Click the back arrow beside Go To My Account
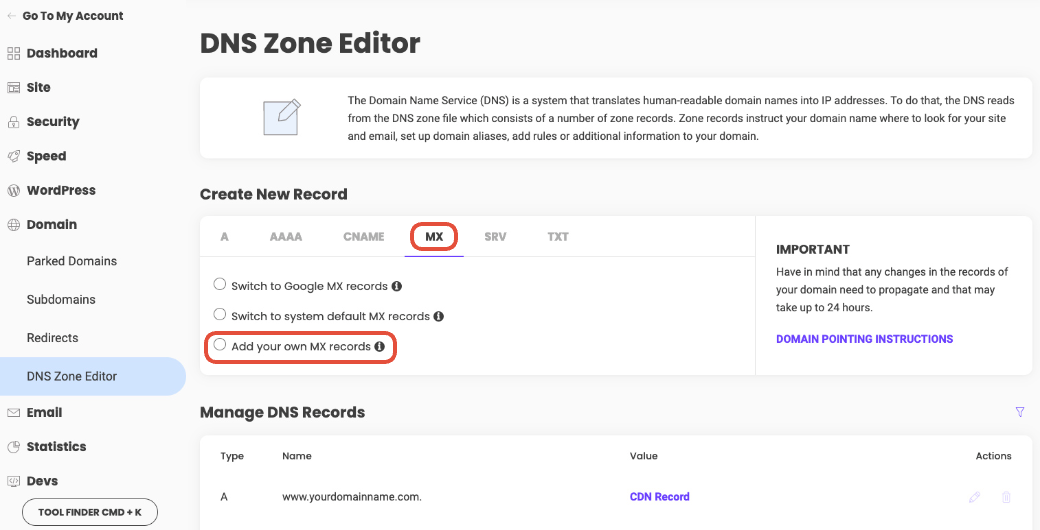Screen dimensions: 1040x530 pos(11,16)
